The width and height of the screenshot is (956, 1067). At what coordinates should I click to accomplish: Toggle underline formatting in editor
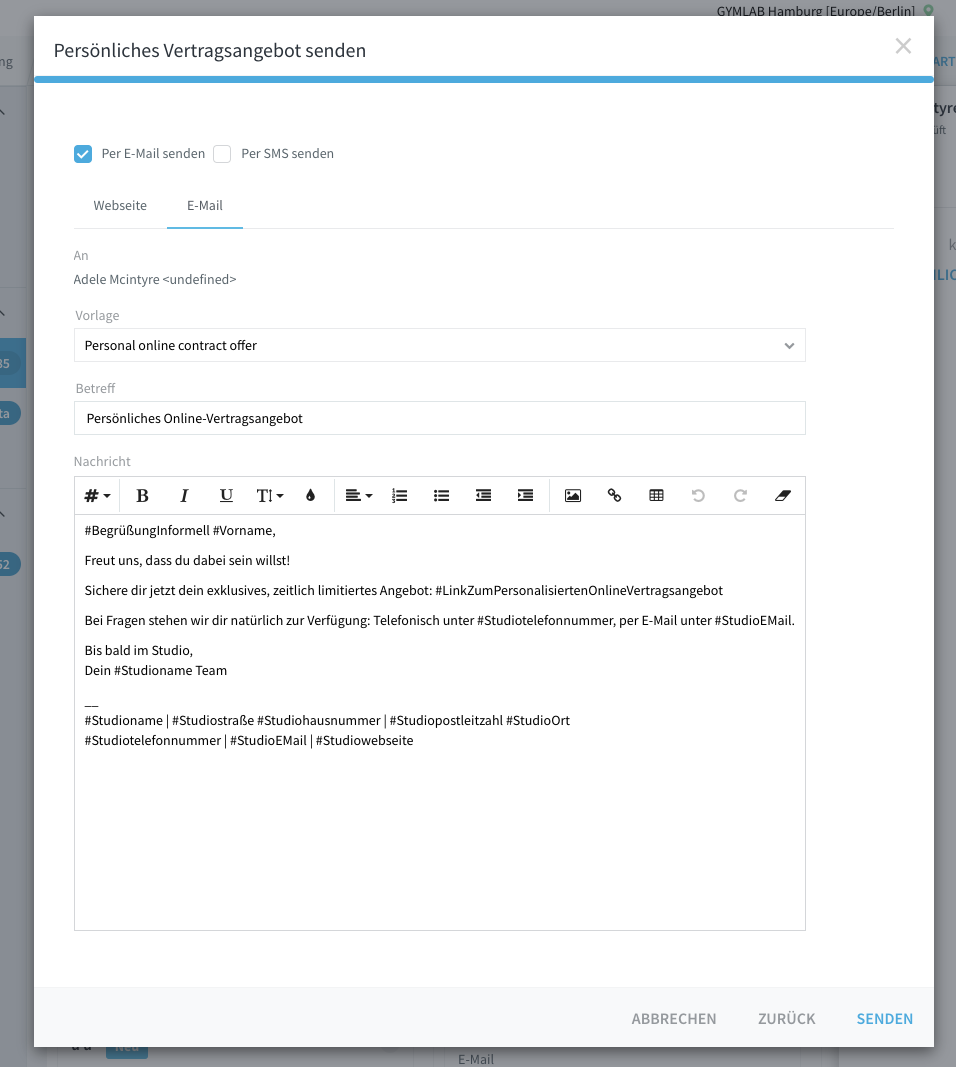click(226, 495)
